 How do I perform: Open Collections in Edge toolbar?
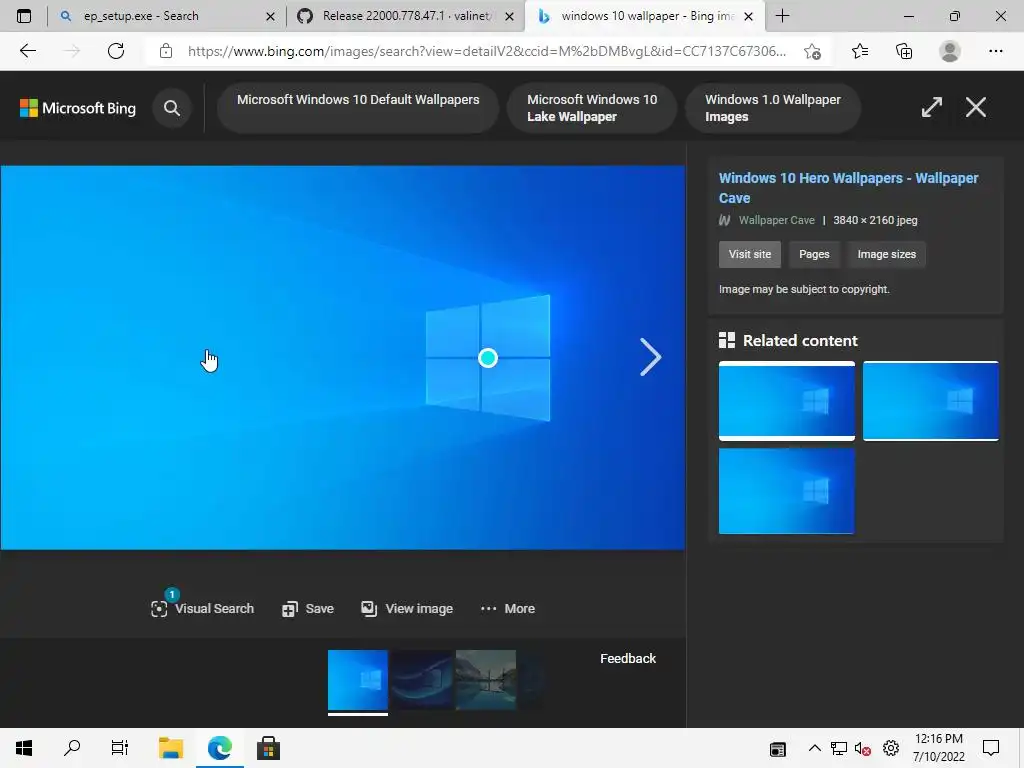(x=904, y=51)
